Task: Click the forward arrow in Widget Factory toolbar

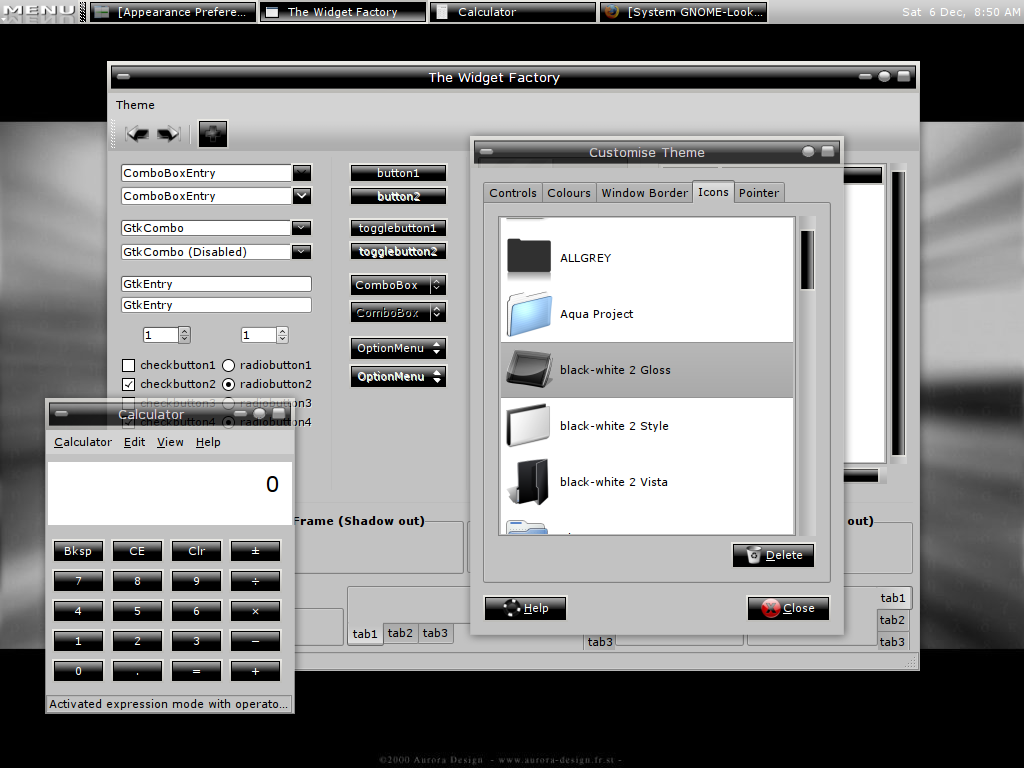Action: tap(168, 134)
